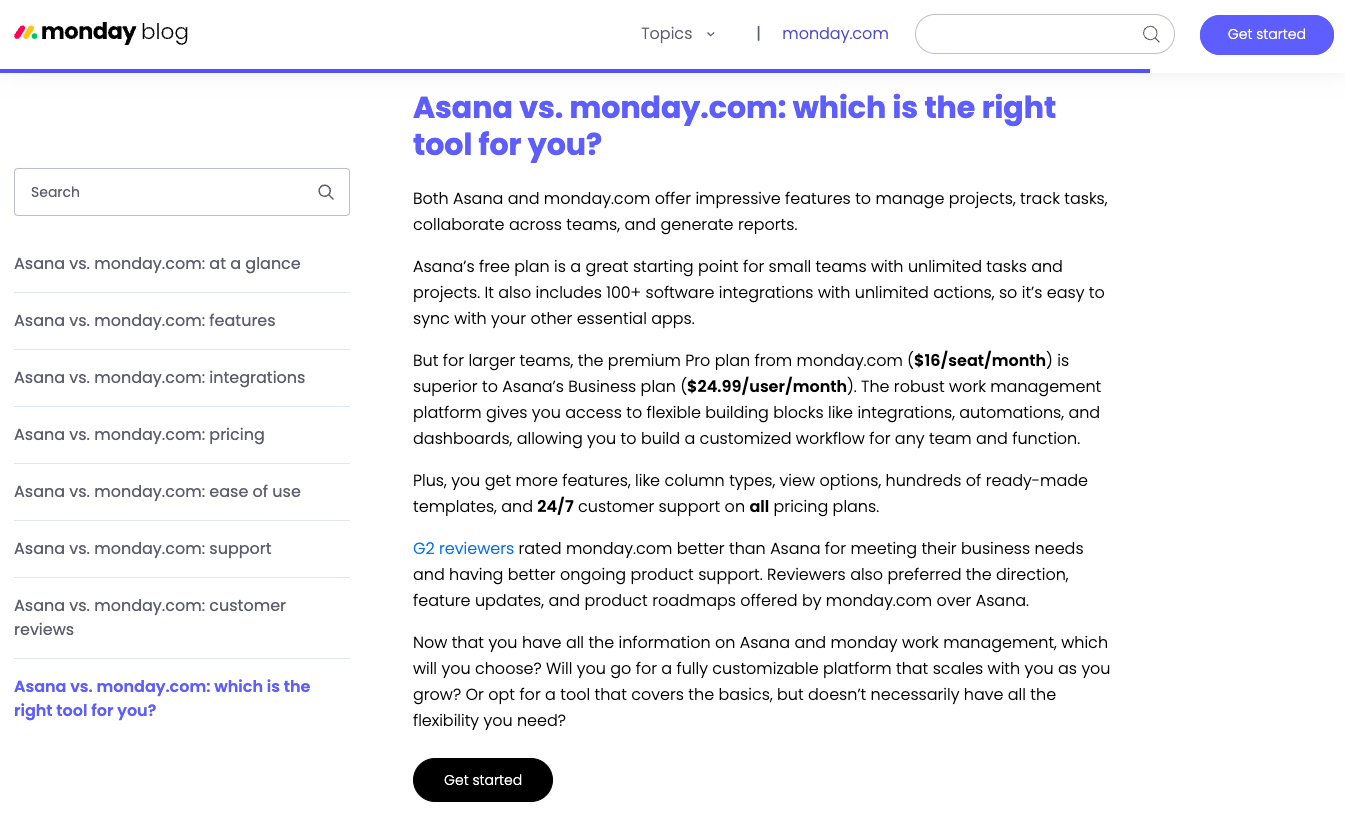Jump to the ease of use section
The width and height of the screenshot is (1345, 829).
(x=157, y=492)
